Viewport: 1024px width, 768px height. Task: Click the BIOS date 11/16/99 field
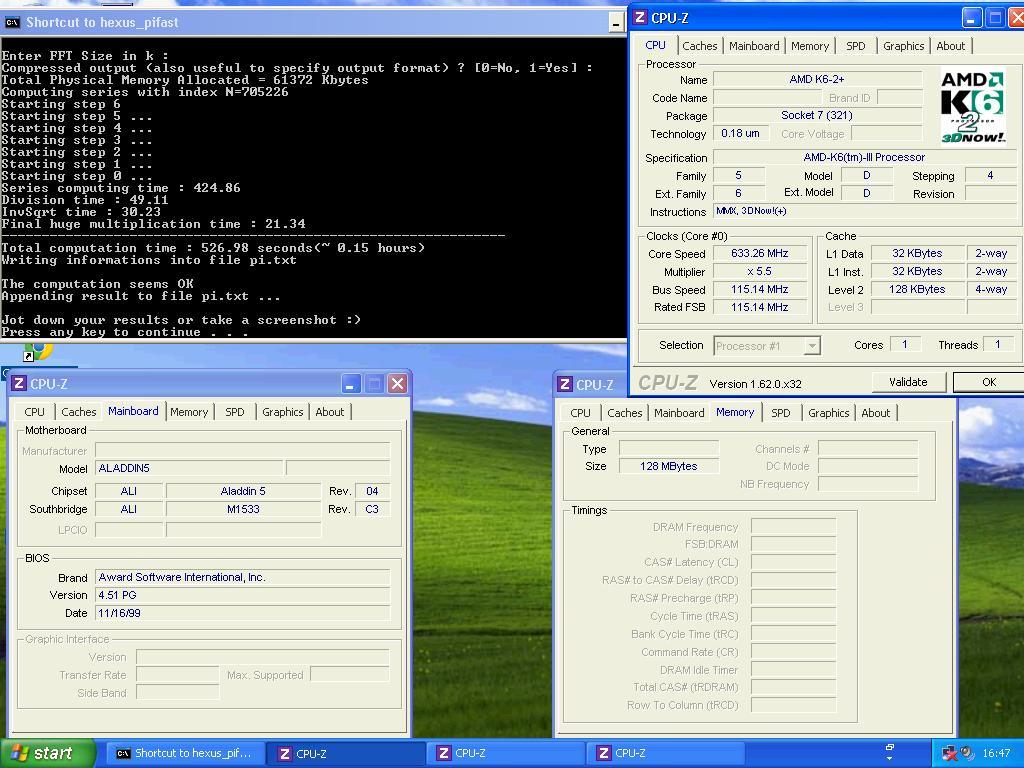[242, 613]
